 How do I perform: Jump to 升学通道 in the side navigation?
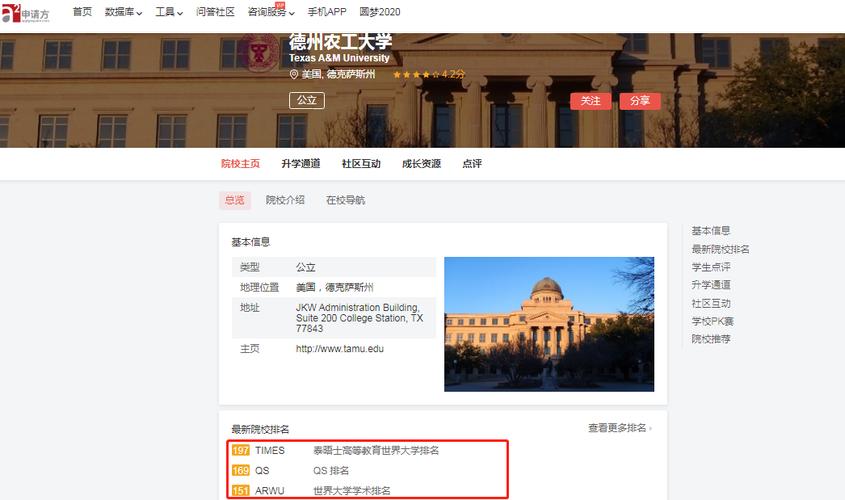[711, 284]
